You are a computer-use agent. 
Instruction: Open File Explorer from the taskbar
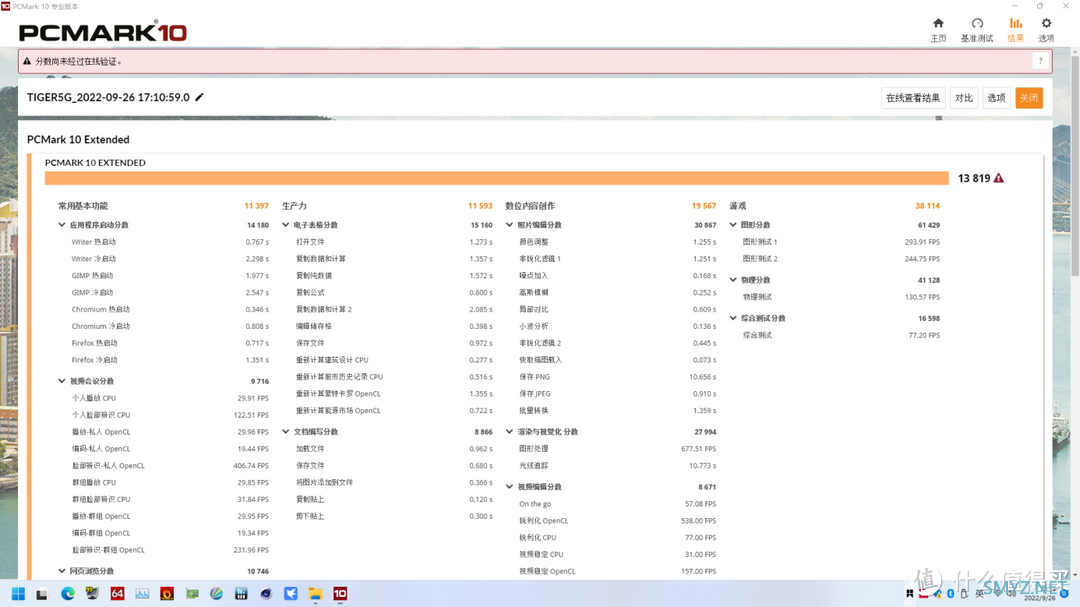point(315,594)
